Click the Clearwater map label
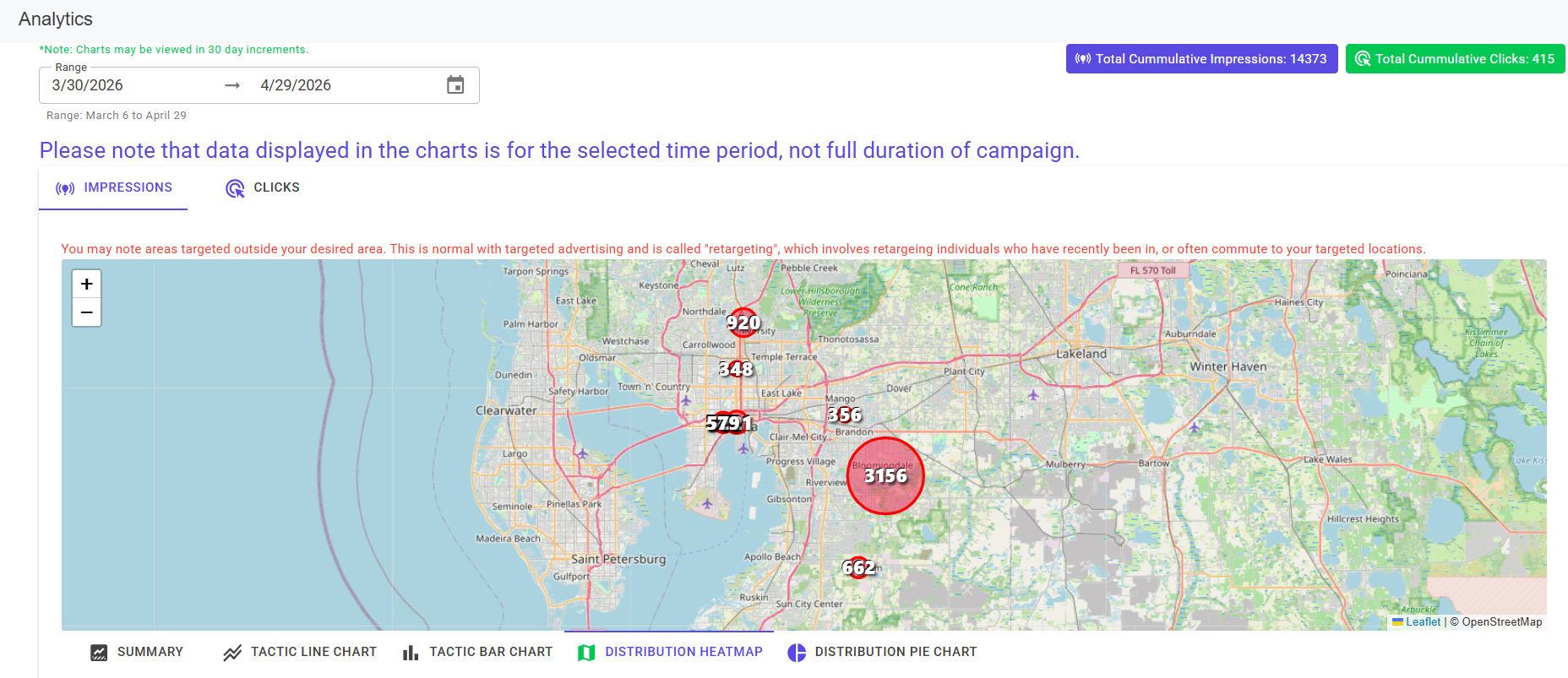 tap(506, 410)
